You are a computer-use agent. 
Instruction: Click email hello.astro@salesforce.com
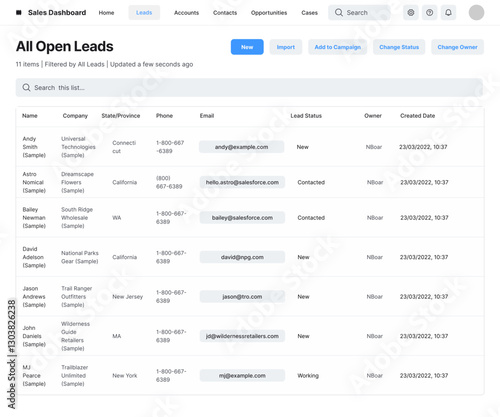(x=242, y=182)
